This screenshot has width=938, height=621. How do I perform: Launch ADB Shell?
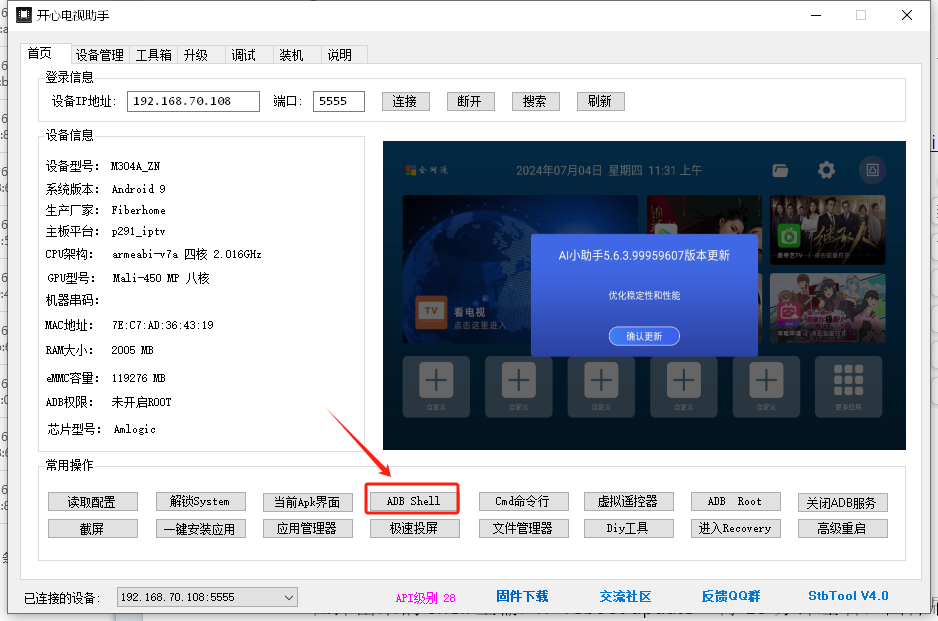click(412, 501)
